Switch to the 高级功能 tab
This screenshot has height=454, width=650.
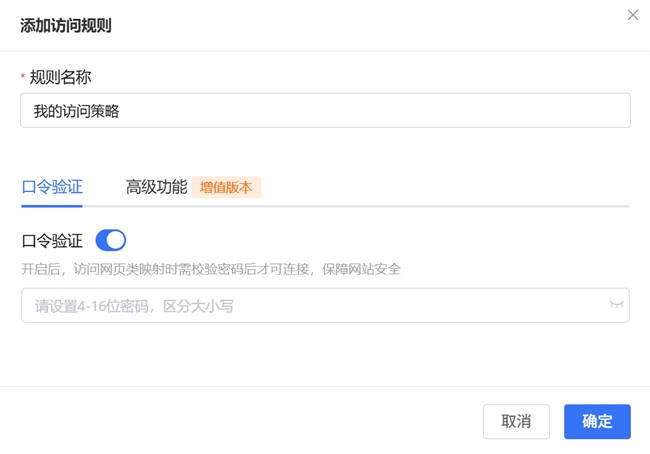click(156, 187)
